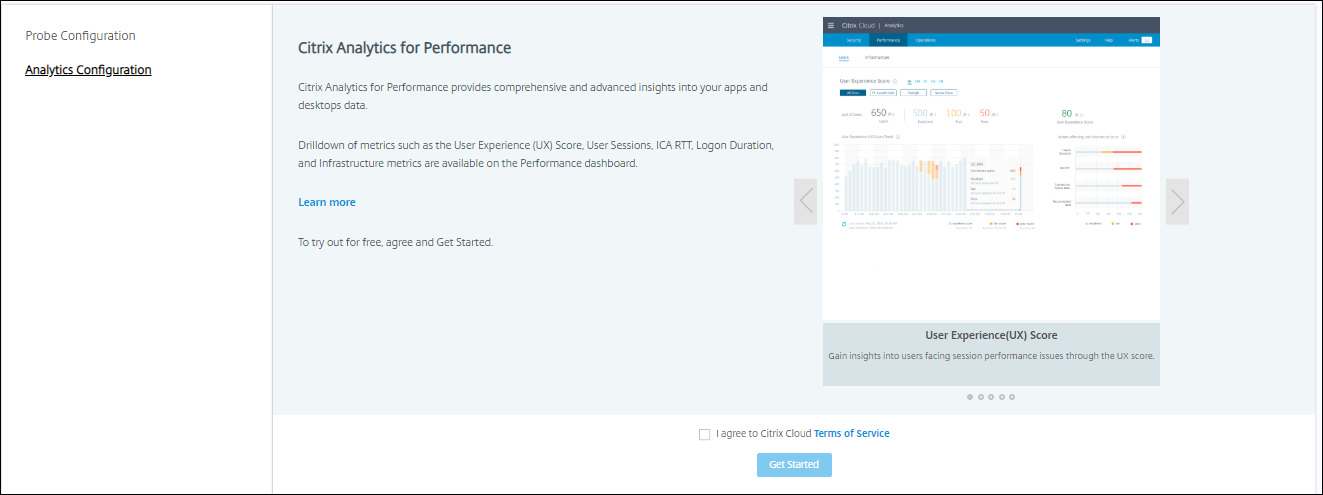Viewport: 1323px width, 495px height.
Task: Tick the Citrix Cloud agreement checkbox
Action: pyautogui.click(x=705, y=434)
